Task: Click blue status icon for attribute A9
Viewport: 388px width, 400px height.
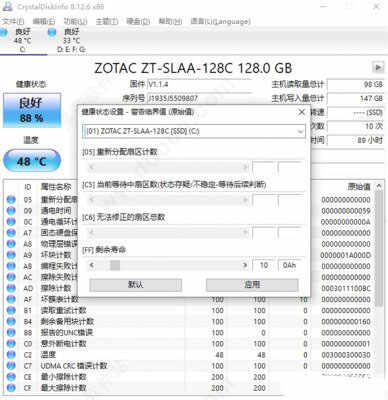Action: [x=11, y=255]
